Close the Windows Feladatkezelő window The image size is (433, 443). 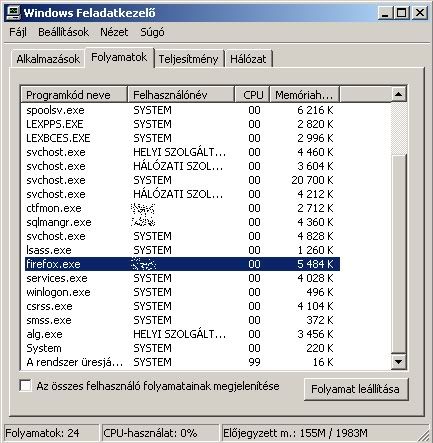[420, 13]
